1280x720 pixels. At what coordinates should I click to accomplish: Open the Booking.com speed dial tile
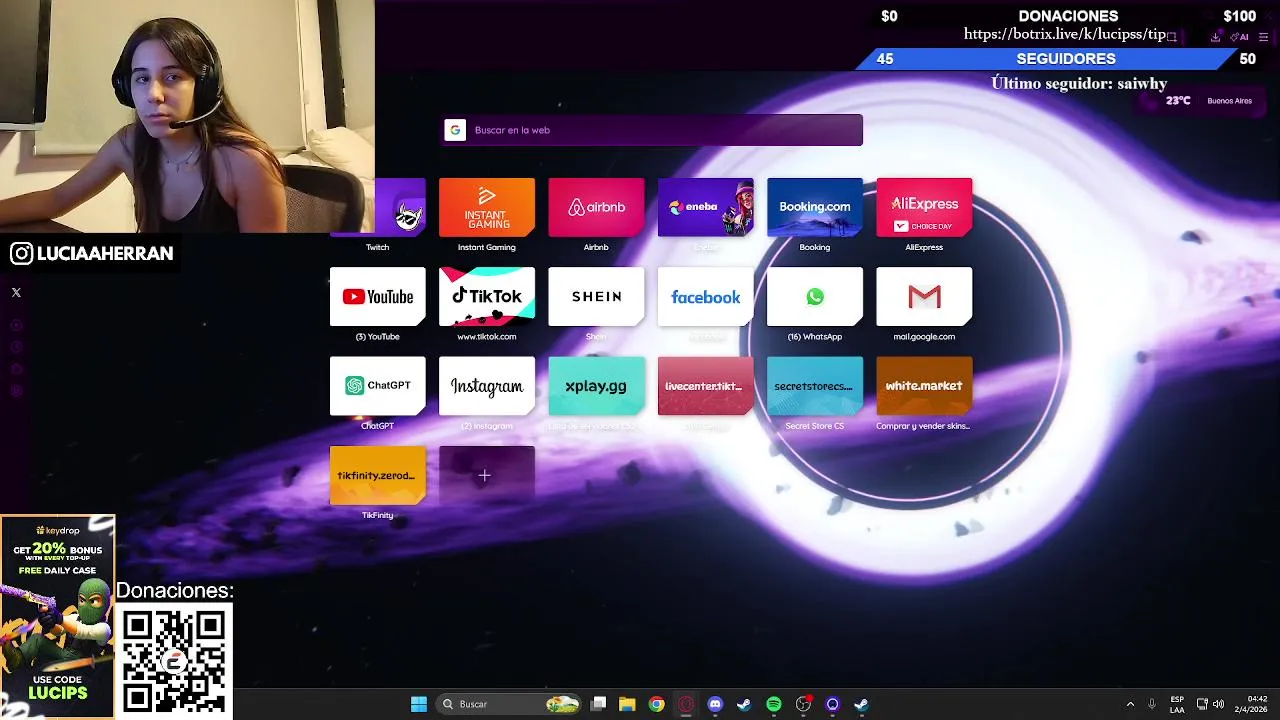point(815,207)
